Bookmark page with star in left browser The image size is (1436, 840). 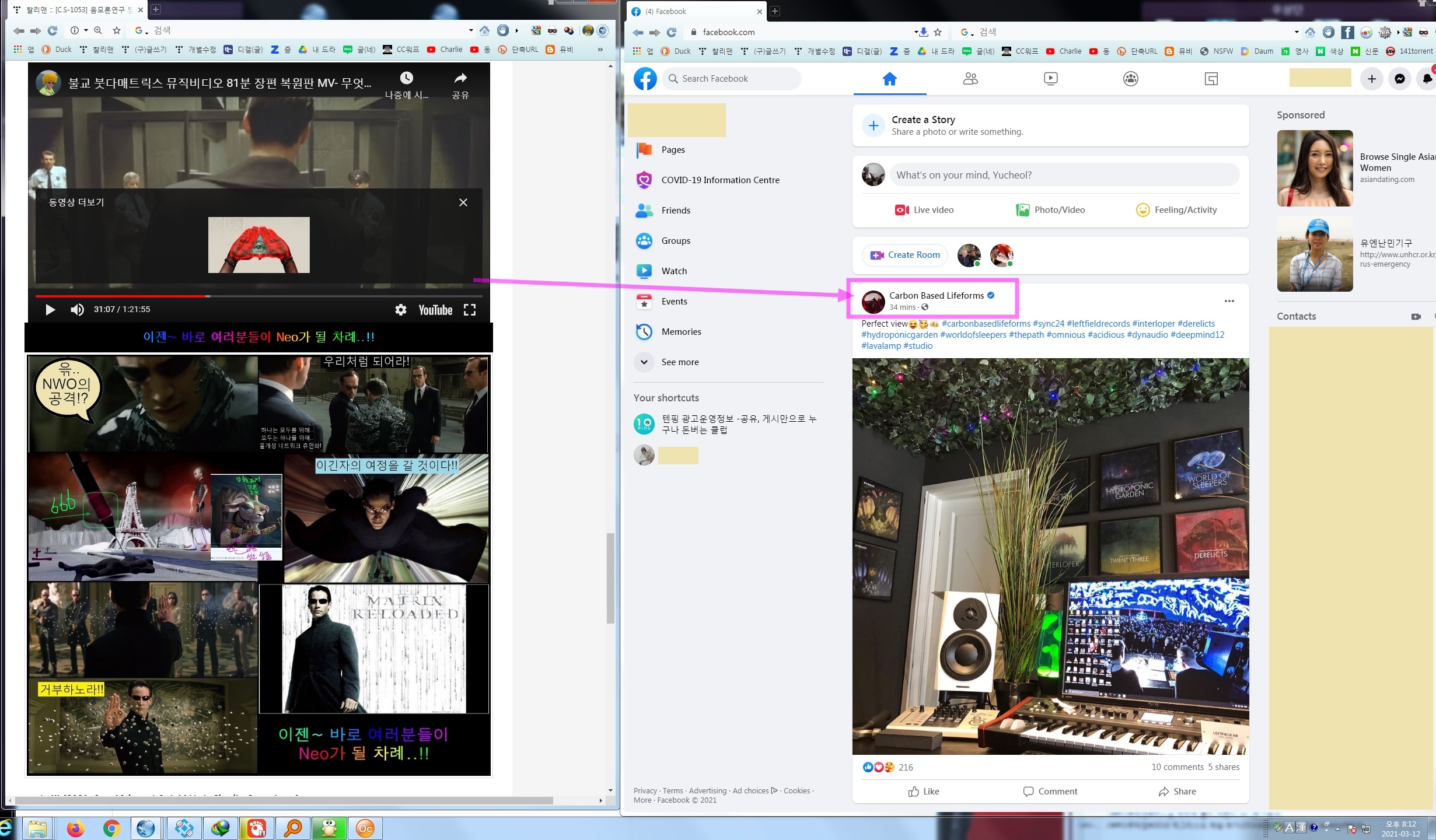(x=117, y=30)
